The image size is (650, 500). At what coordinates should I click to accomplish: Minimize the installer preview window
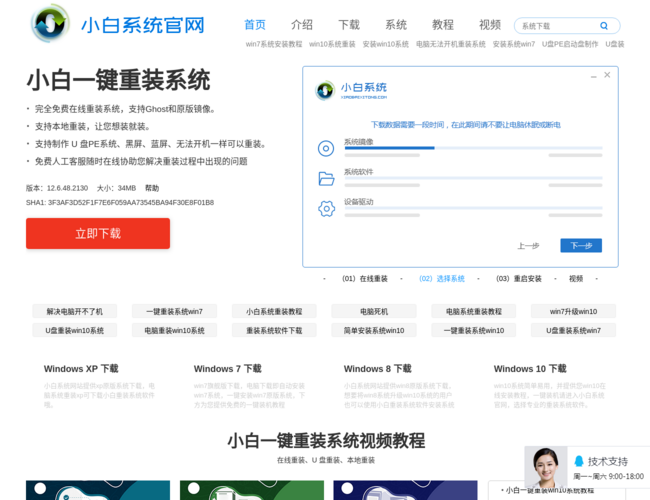pos(594,76)
